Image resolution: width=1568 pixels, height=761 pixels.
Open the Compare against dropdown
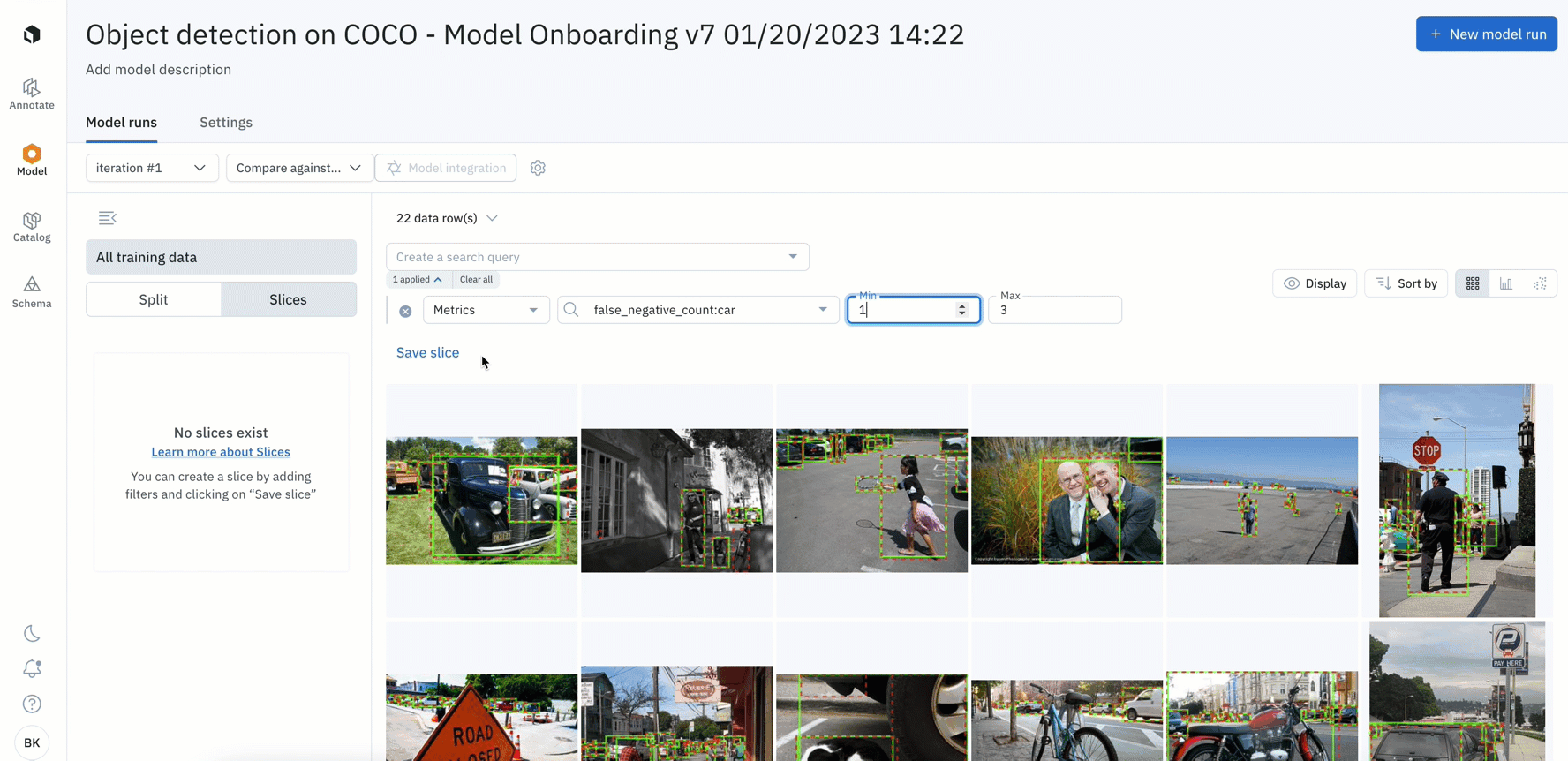click(298, 168)
